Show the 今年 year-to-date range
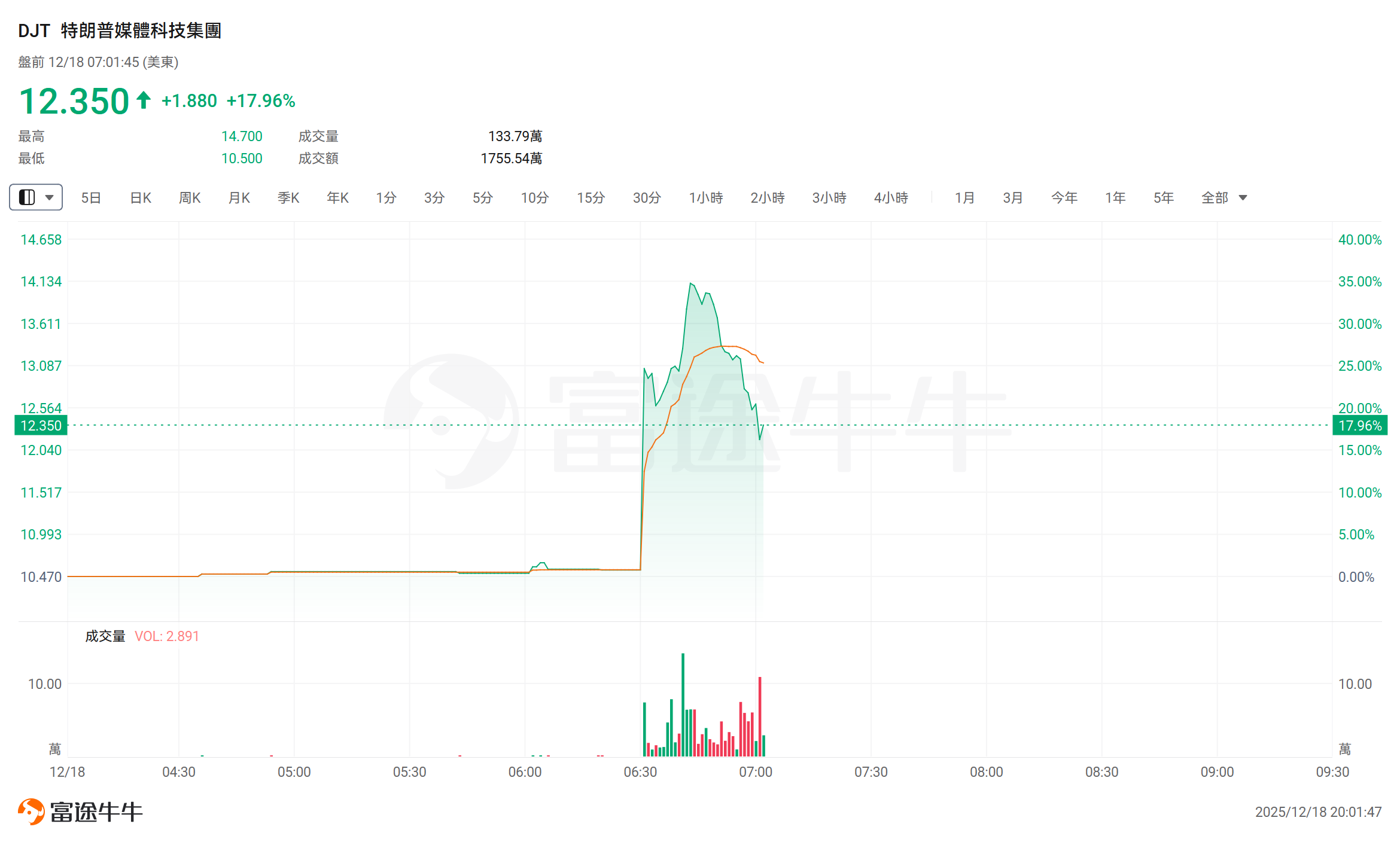Screen dimensions: 1400x842 click(1064, 198)
